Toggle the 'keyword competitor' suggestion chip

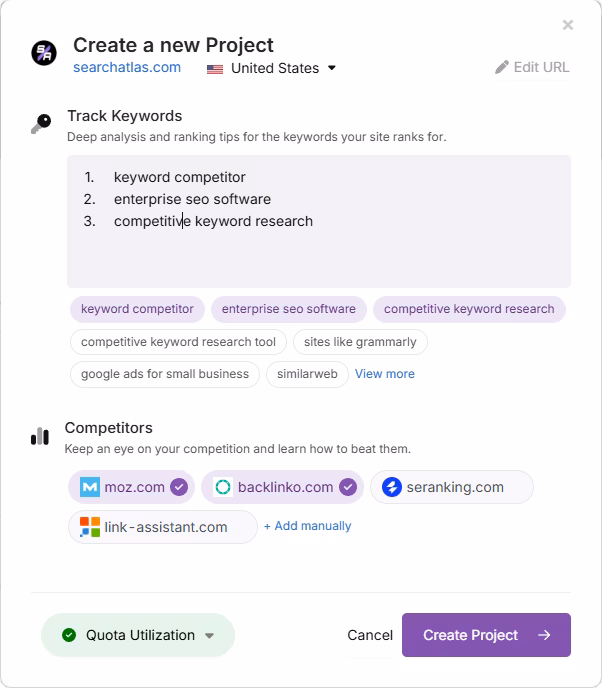pos(137,310)
